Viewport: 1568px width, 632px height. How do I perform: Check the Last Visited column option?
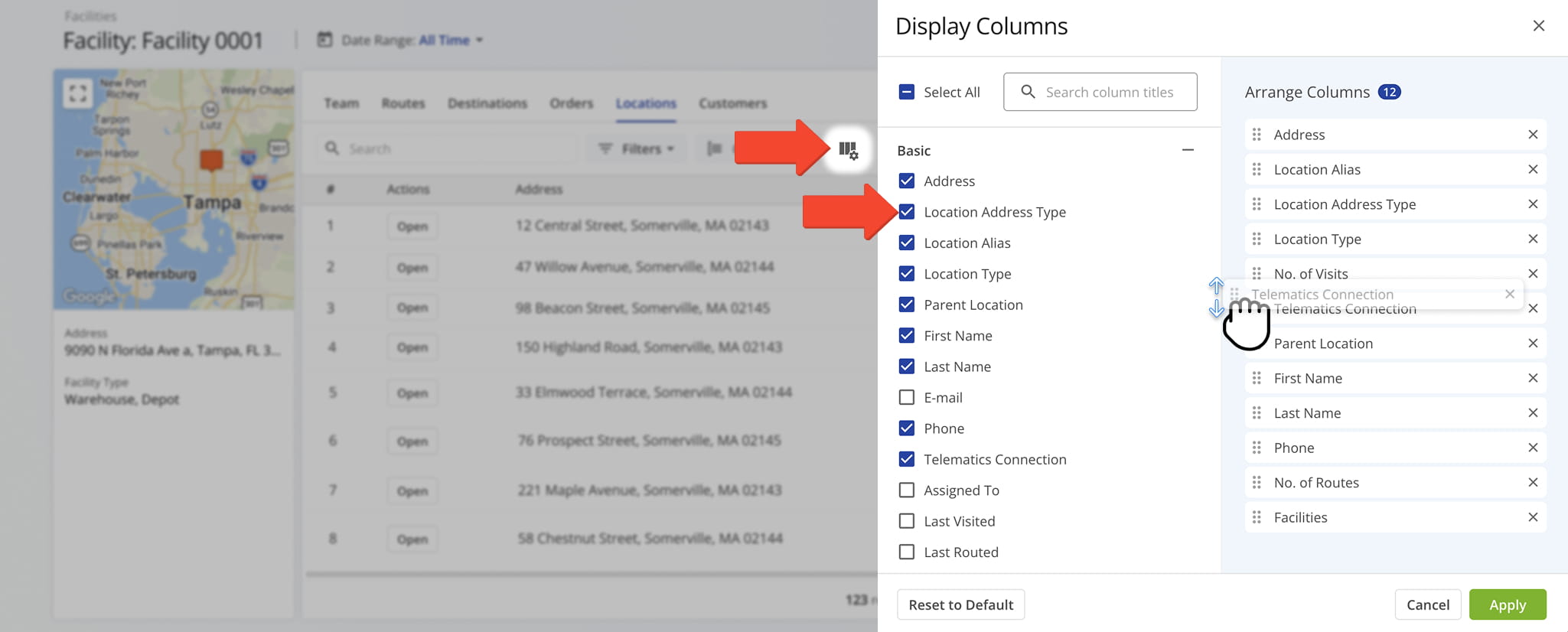[907, 521]
